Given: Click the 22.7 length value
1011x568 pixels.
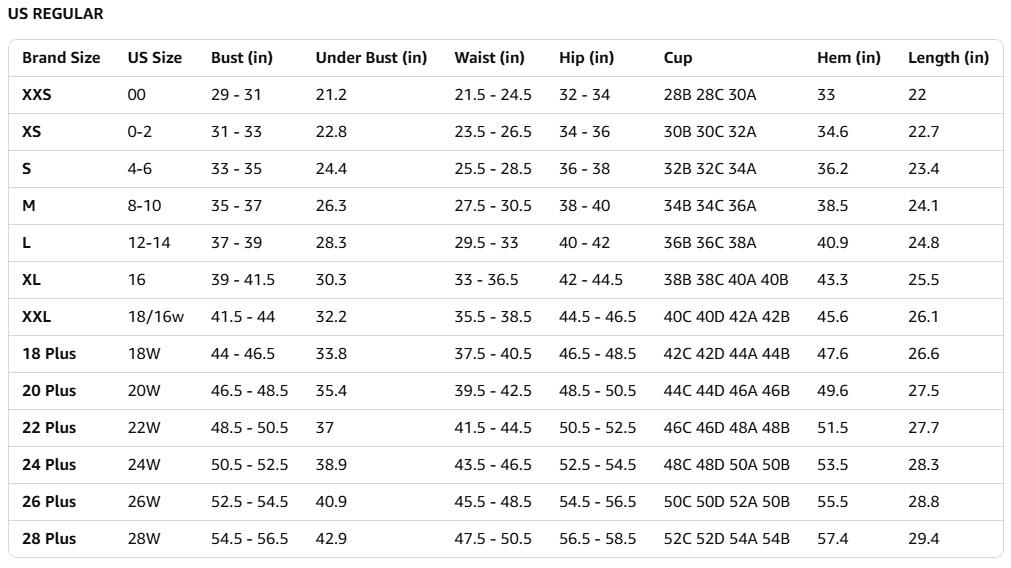Looking at the screenshot, I should [924, 132].
